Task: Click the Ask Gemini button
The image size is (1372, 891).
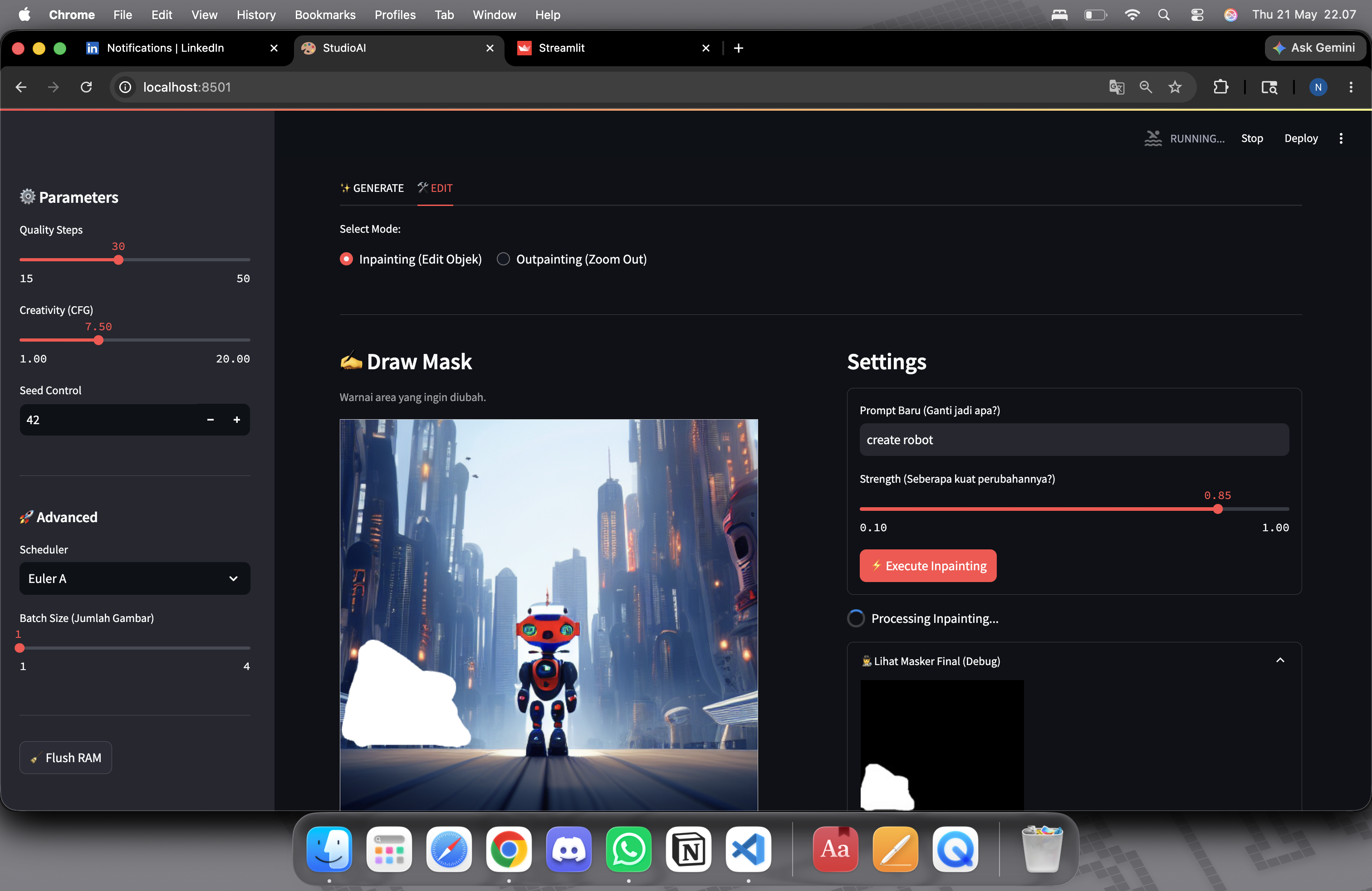Action: click(x=1314, y=48)
